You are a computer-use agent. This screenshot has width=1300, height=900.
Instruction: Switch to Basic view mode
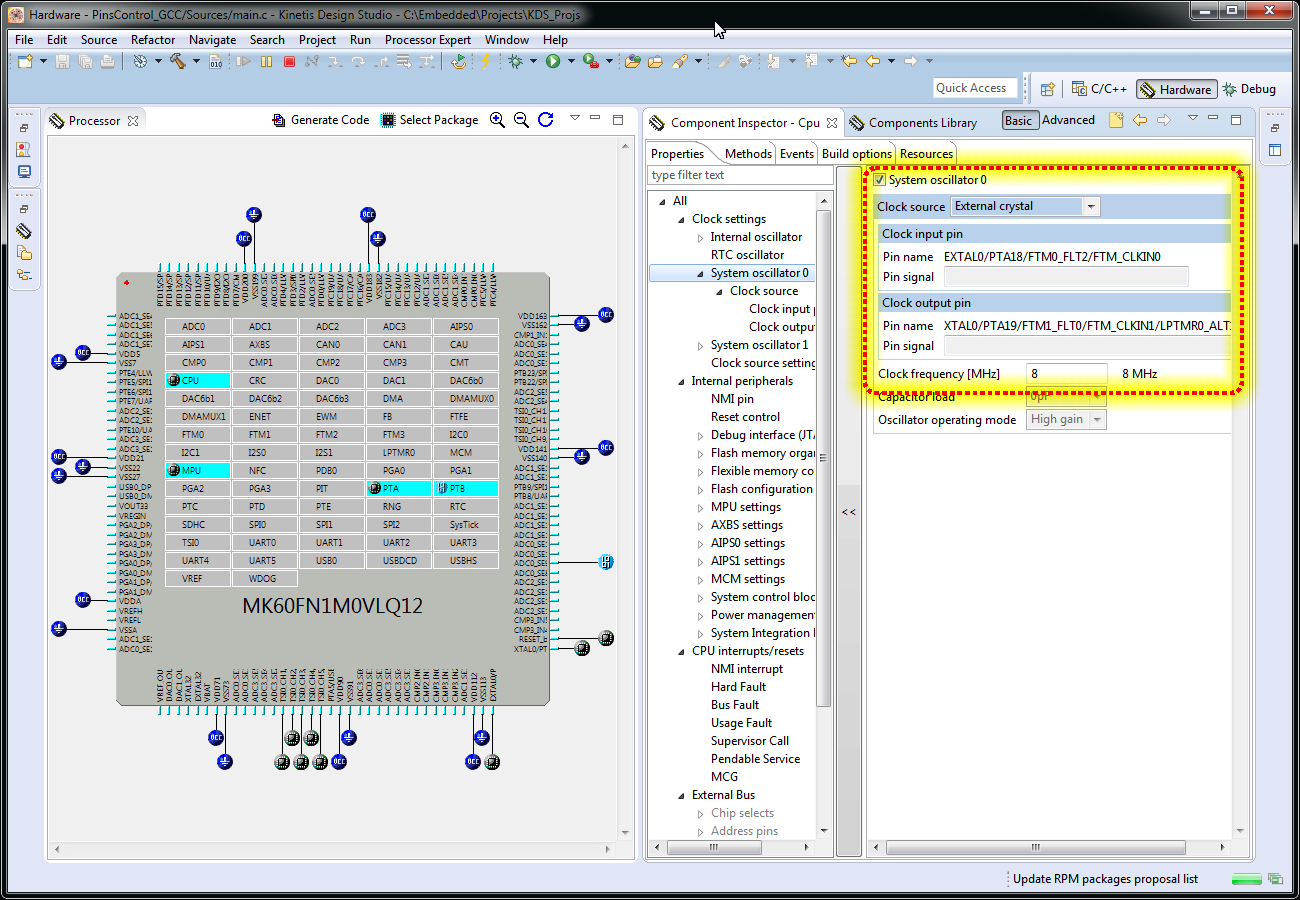click(x=1018, y=121)
